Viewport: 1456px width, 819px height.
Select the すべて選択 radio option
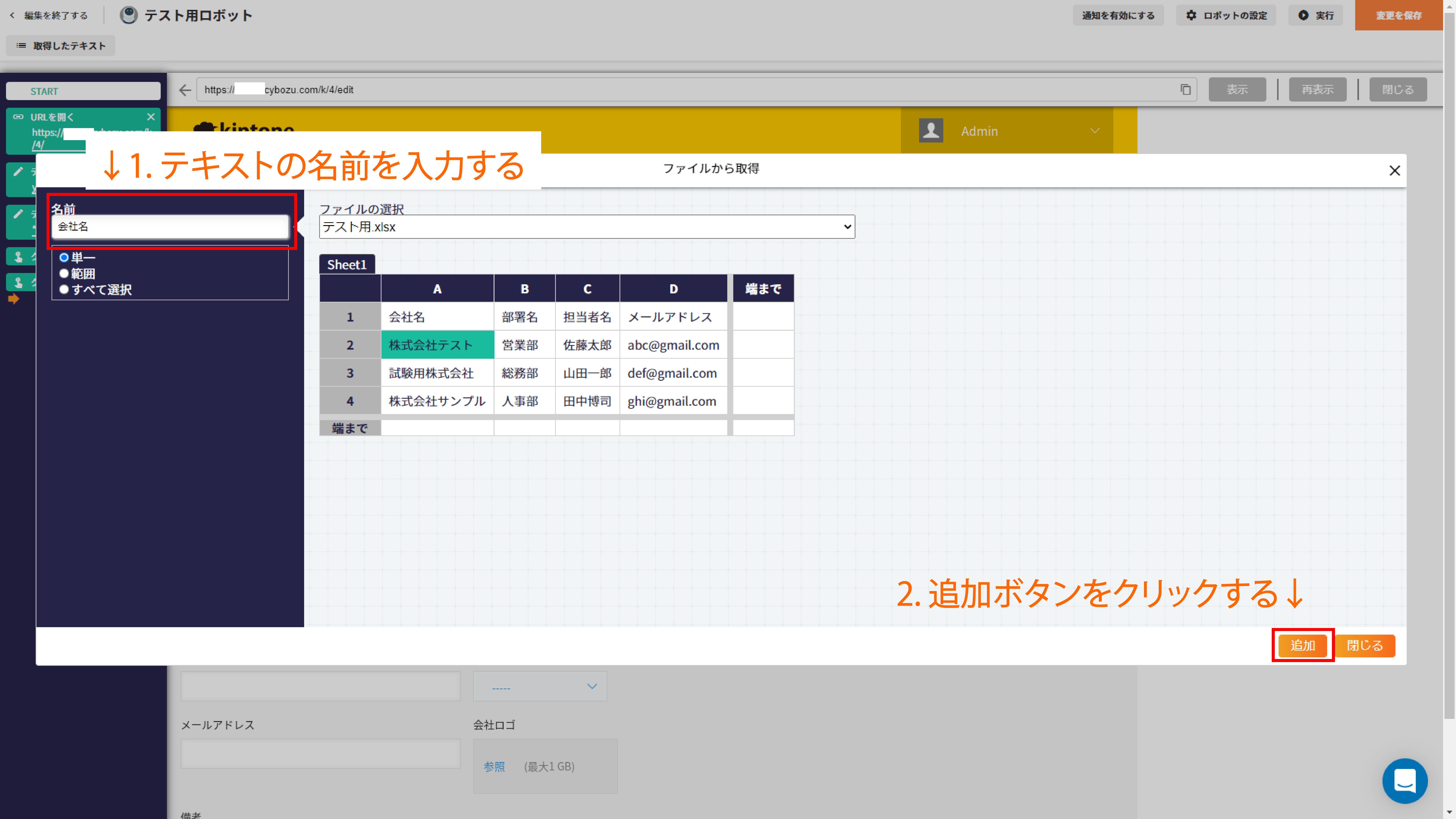point(64,289)
